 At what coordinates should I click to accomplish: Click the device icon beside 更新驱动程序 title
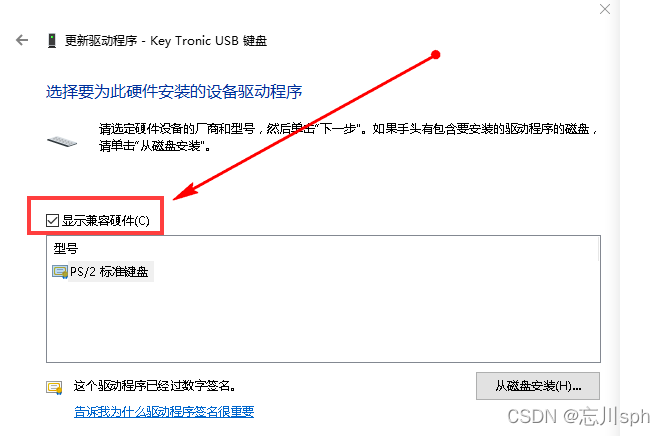(52, 41)
